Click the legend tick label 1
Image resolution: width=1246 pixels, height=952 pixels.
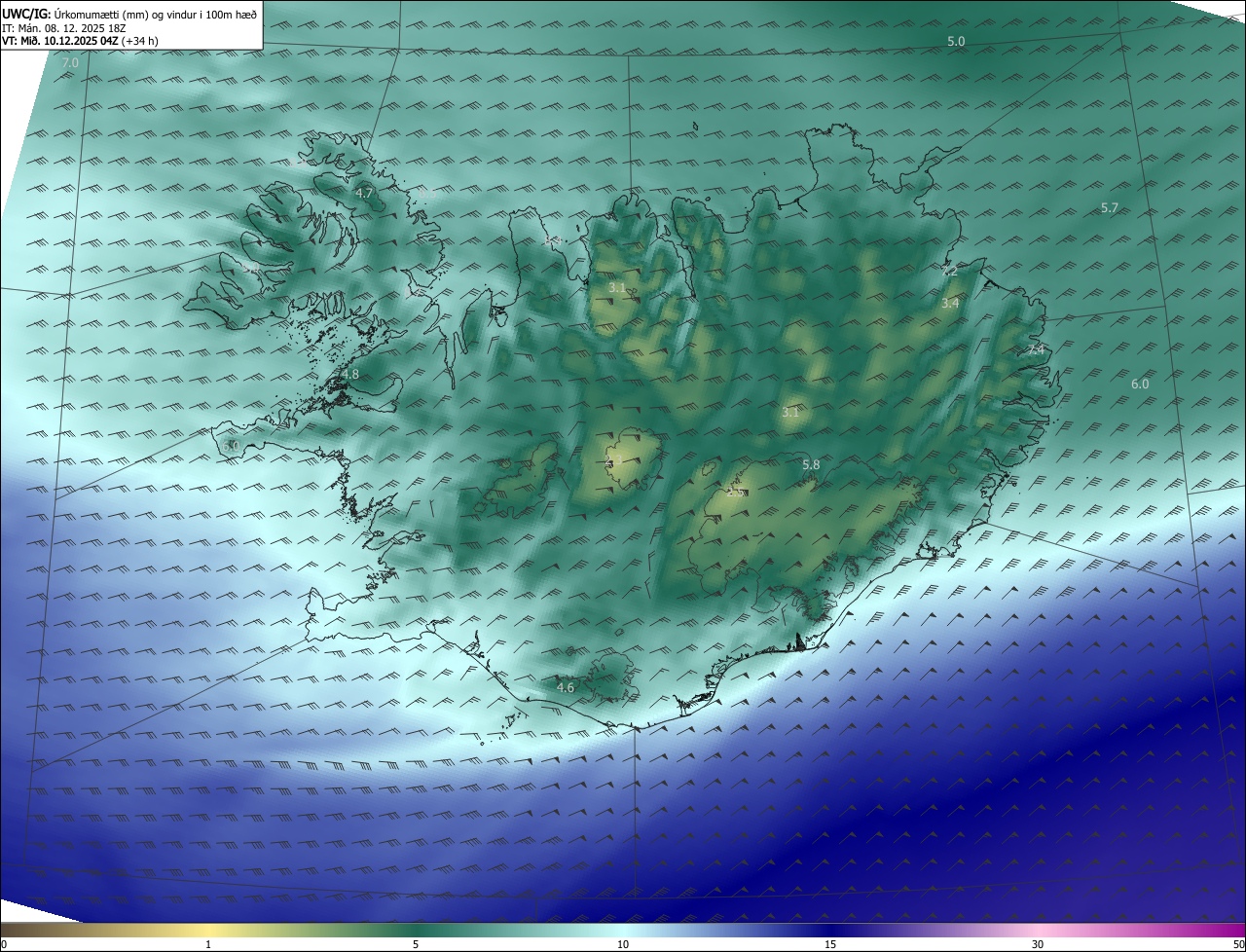click(208, 944)
